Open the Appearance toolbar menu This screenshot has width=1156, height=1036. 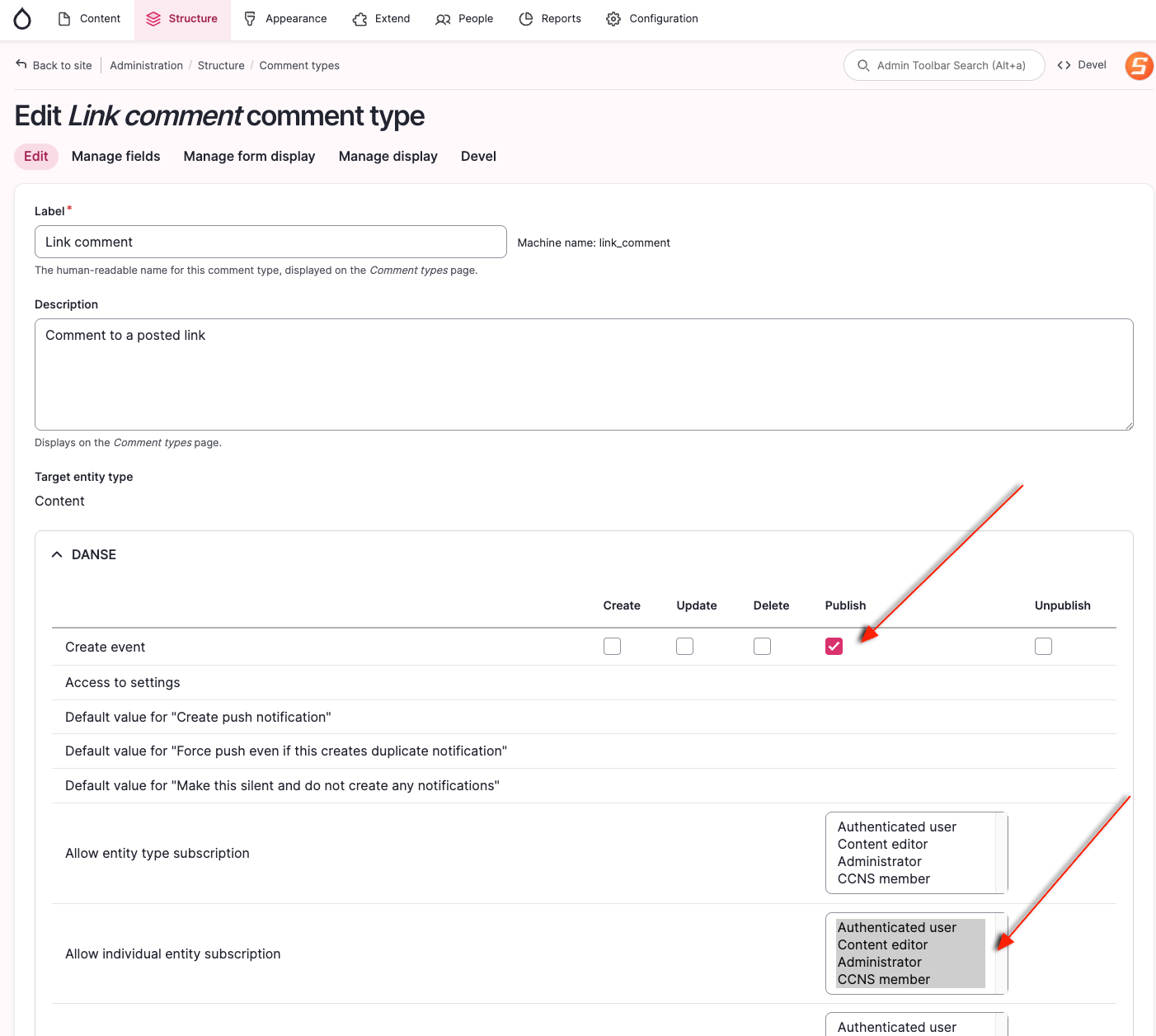pyautogui.click(x=285, y=19)
